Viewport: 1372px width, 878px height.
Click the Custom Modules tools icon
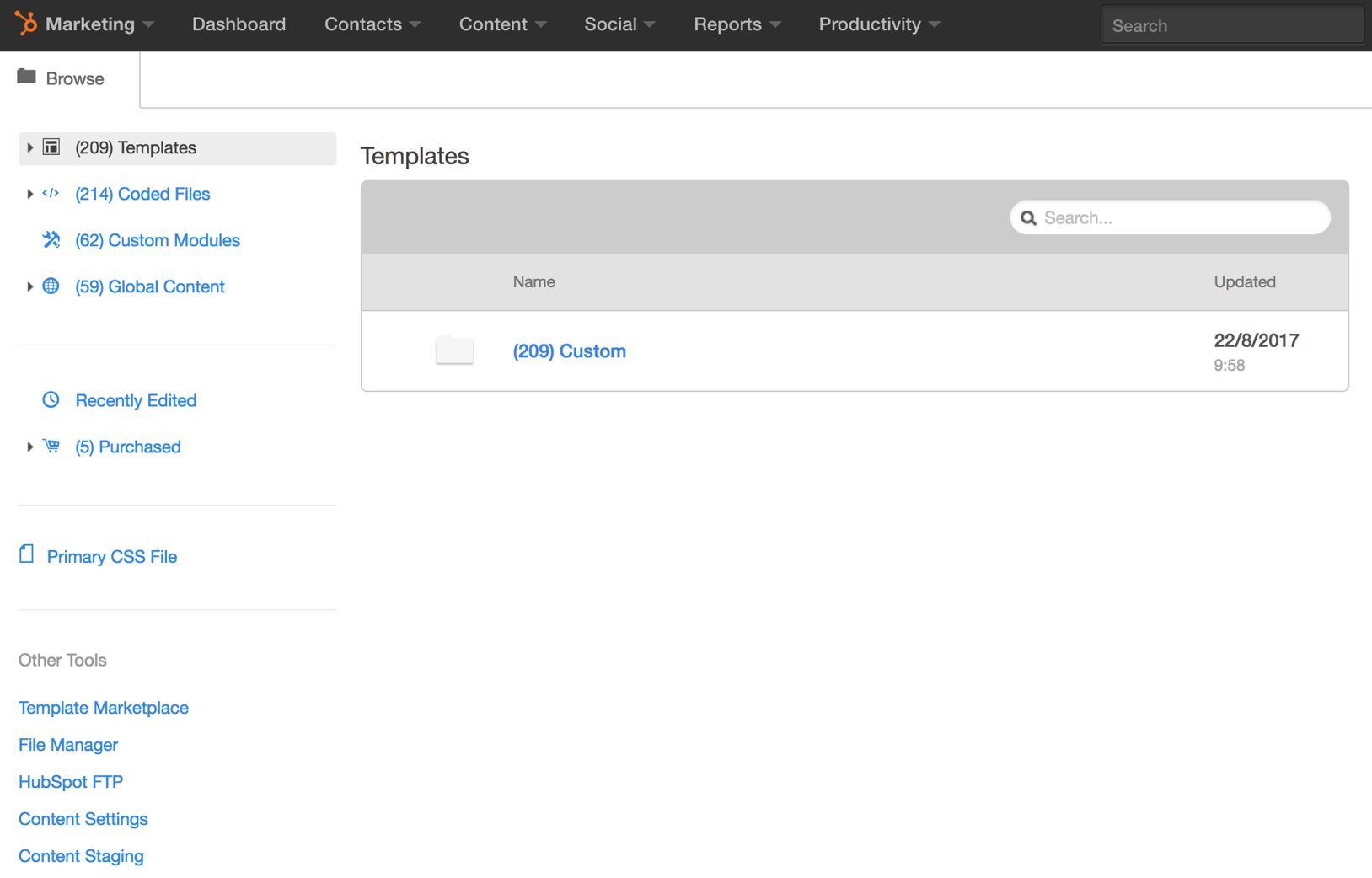51,240
